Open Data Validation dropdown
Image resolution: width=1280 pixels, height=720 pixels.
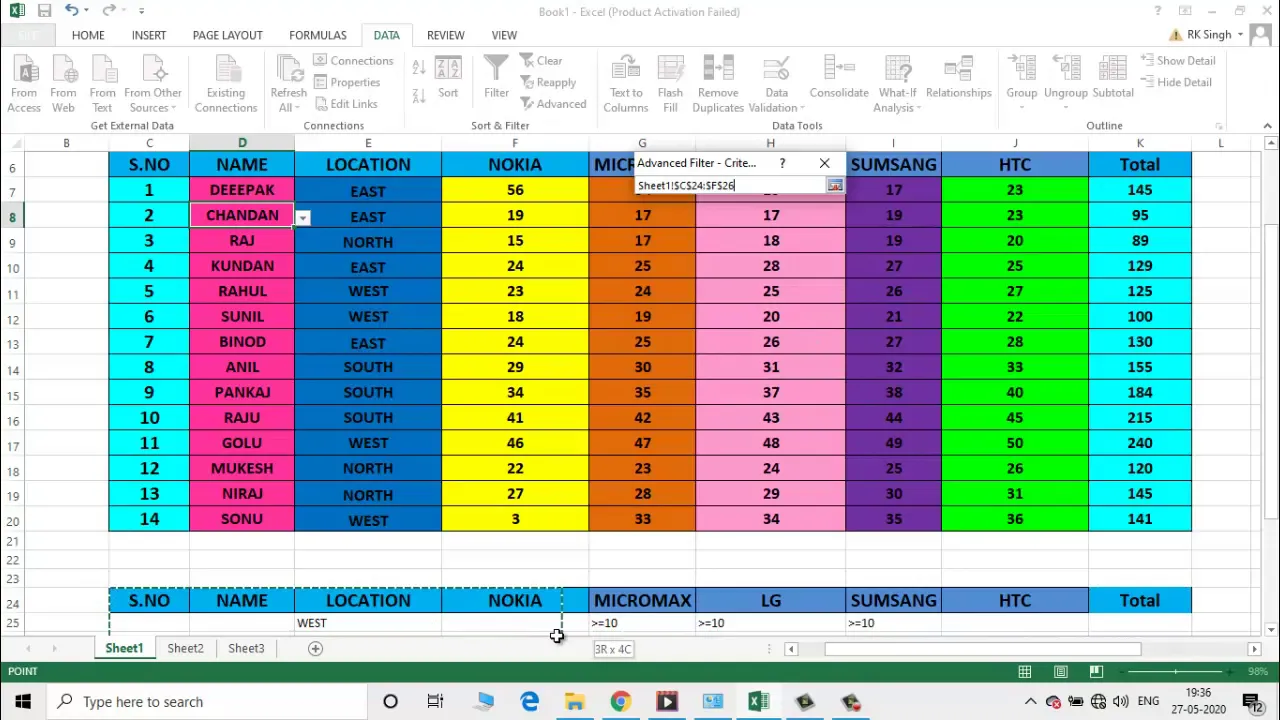point(777,84)
